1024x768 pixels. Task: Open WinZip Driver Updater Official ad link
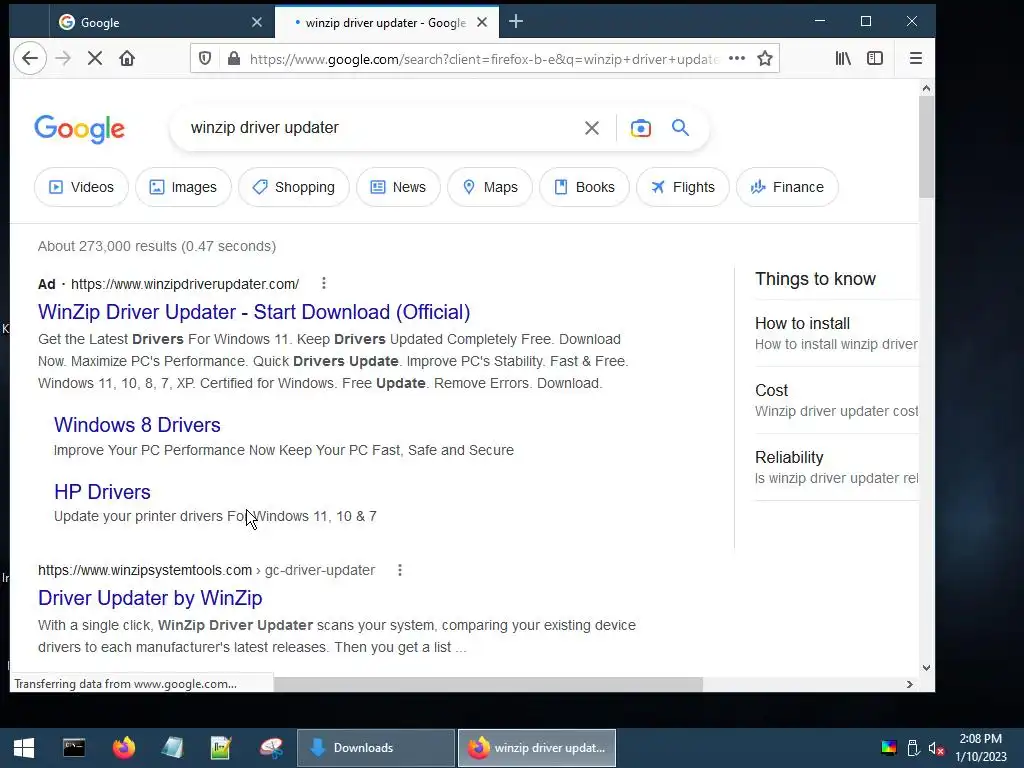click(254, 312)
